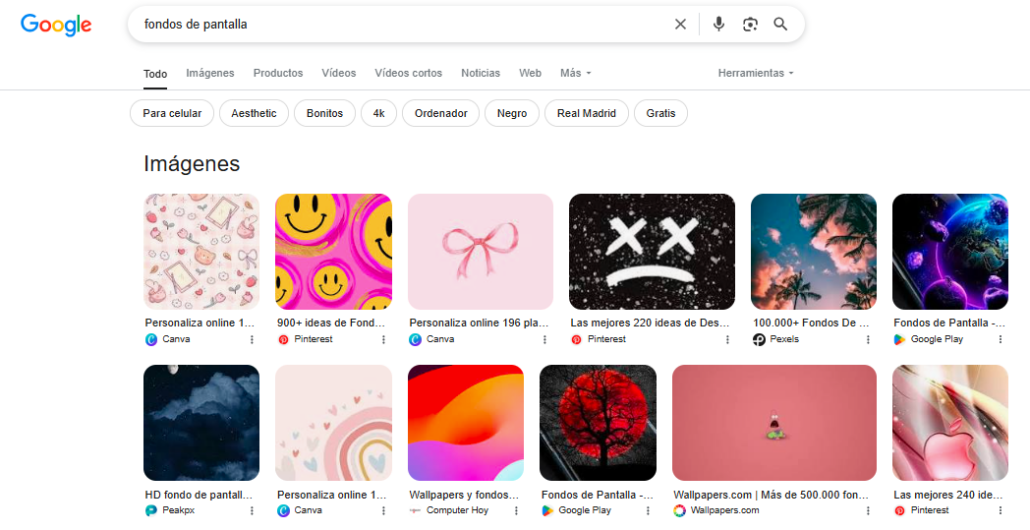This screenshot has height=530, width=1030.
Task: Expand the Más dropdown menu
Action: 575,73
